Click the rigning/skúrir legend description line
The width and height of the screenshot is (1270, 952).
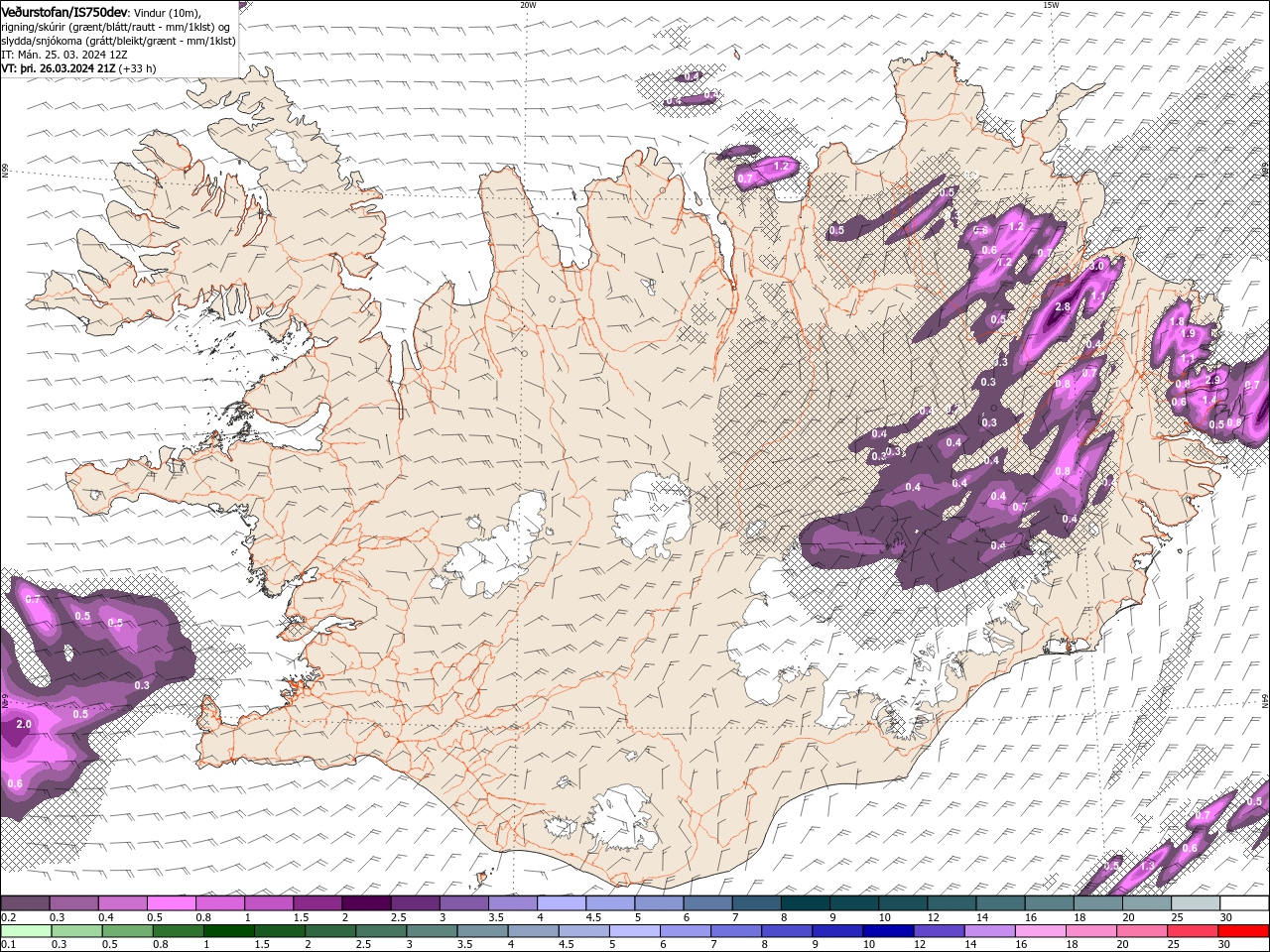[x=117, y=26]
